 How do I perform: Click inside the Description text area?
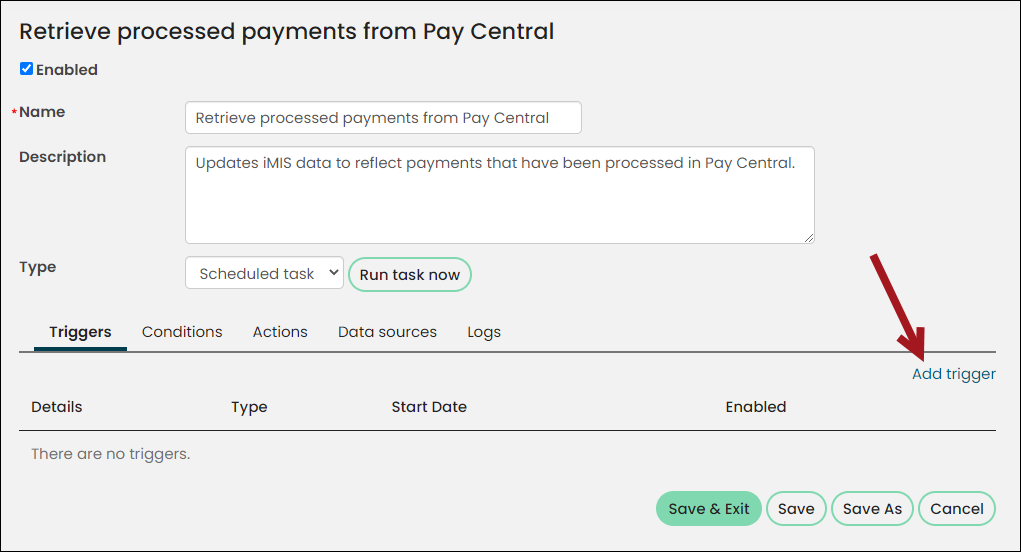pos(499,195)
